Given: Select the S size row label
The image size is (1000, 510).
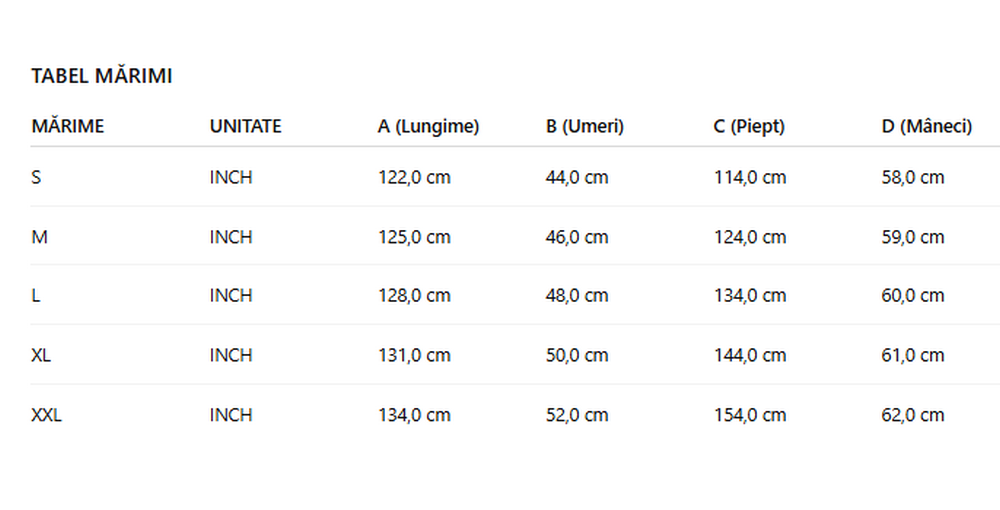Looking at the screenshot, I should pyautogui.click(x=36, y=177).
